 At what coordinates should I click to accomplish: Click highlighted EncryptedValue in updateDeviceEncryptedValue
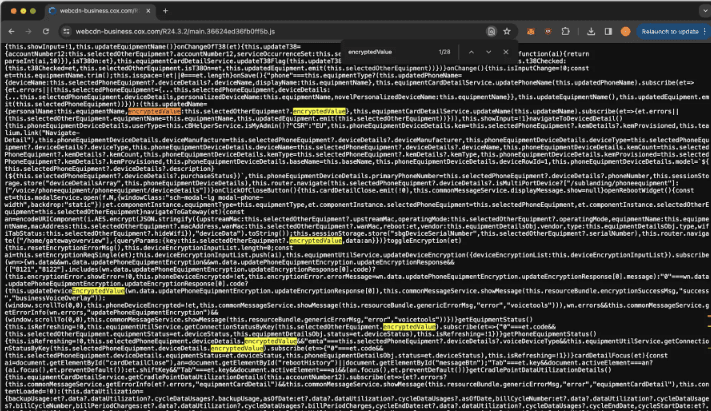point(98,291)
